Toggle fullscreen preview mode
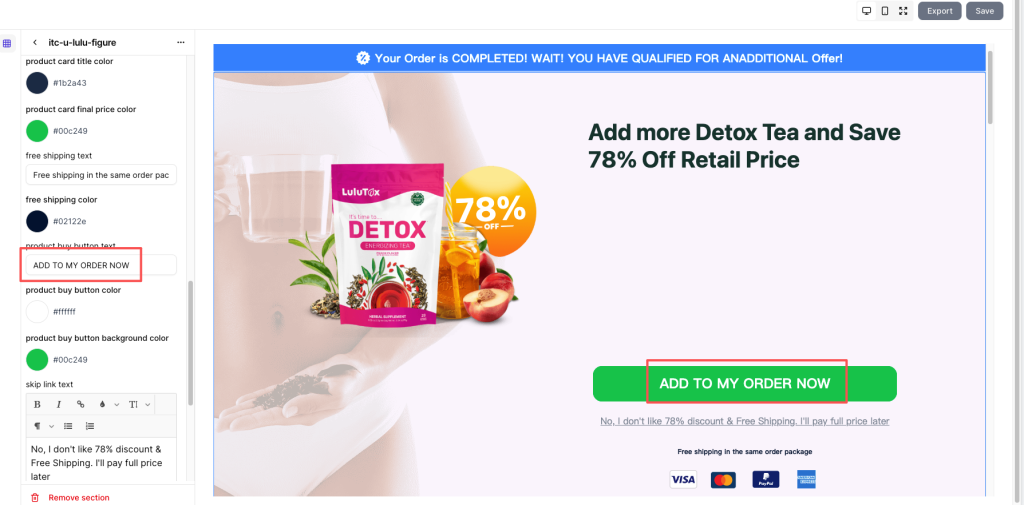 903,11
